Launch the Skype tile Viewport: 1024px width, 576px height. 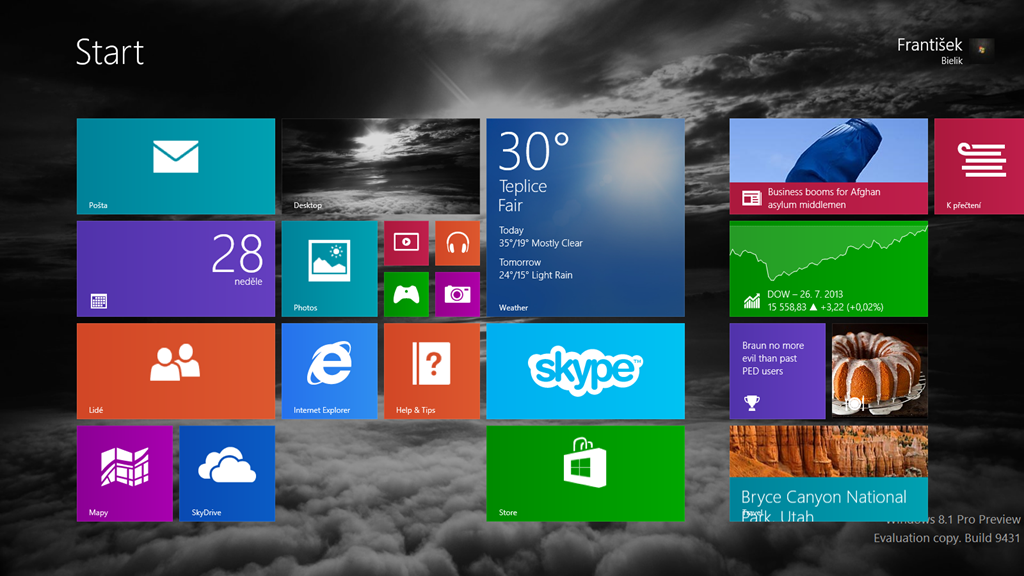(x=585, y=370)
